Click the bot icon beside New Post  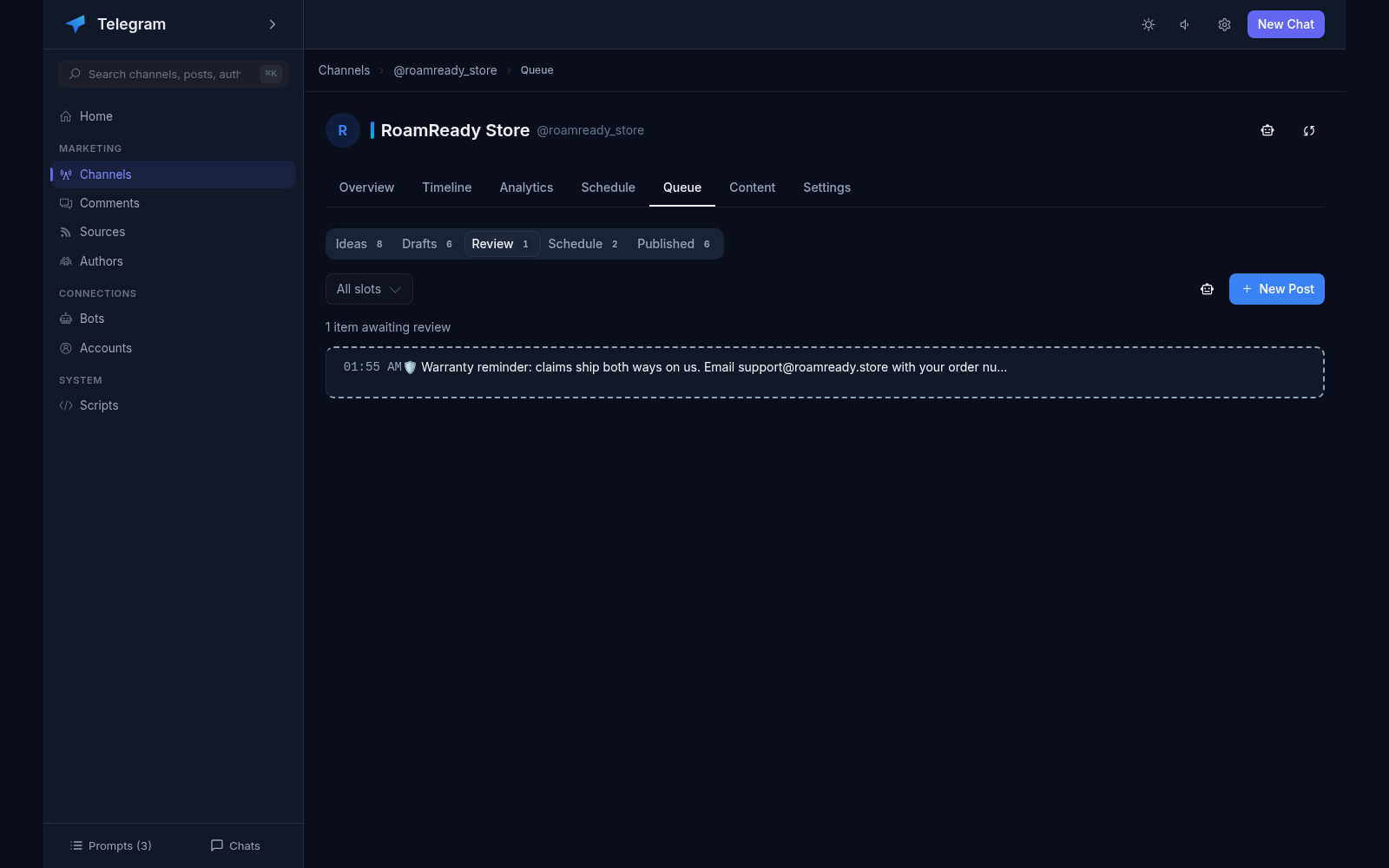pyautogui.click(x=1207, y=289)
